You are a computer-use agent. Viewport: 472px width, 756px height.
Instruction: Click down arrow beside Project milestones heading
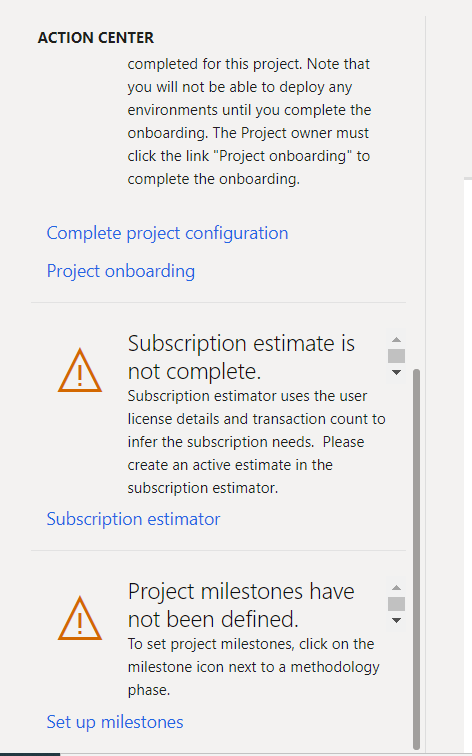coord(396,620)
